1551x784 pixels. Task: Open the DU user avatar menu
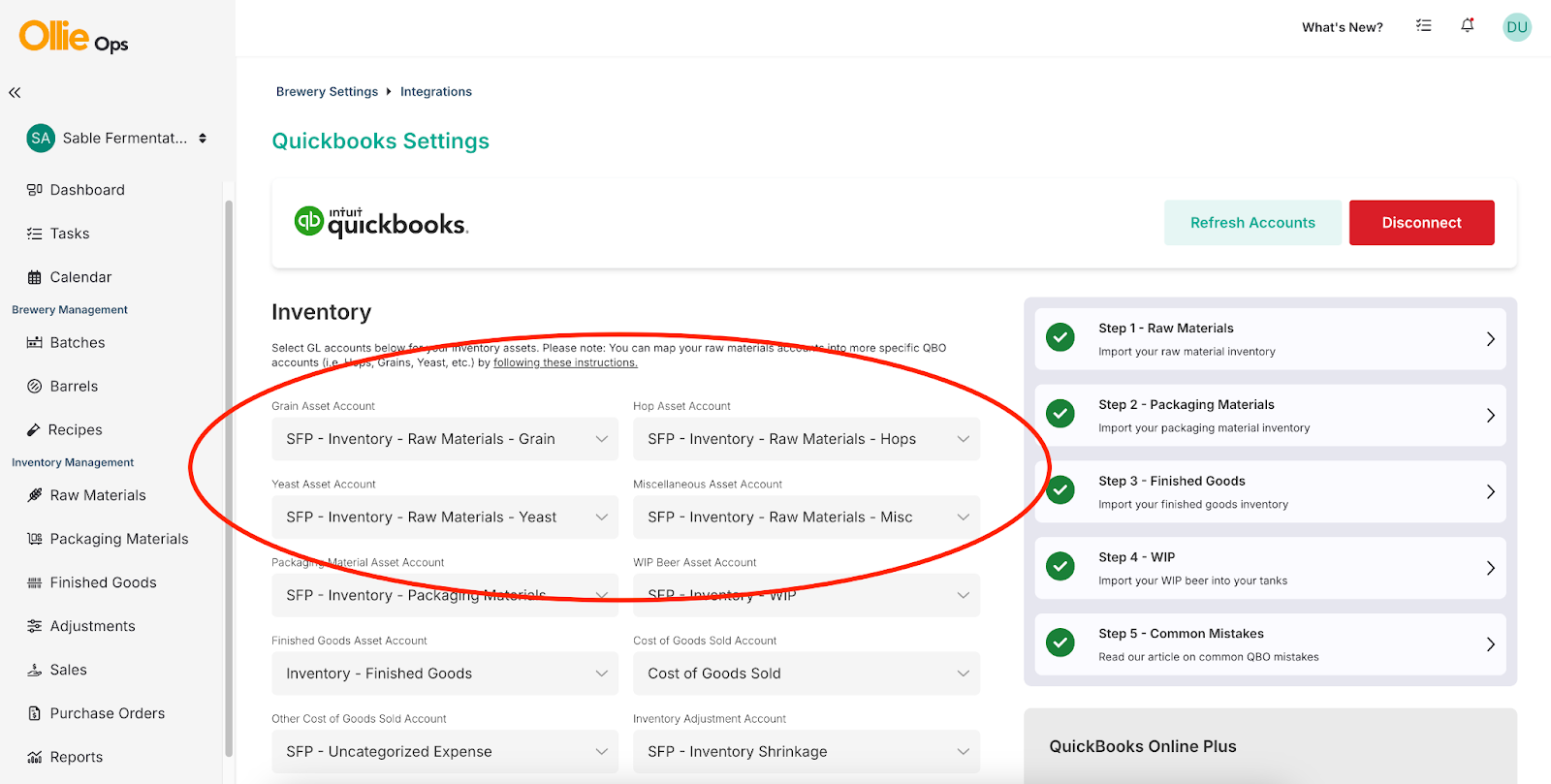(x=1517, y=27)
